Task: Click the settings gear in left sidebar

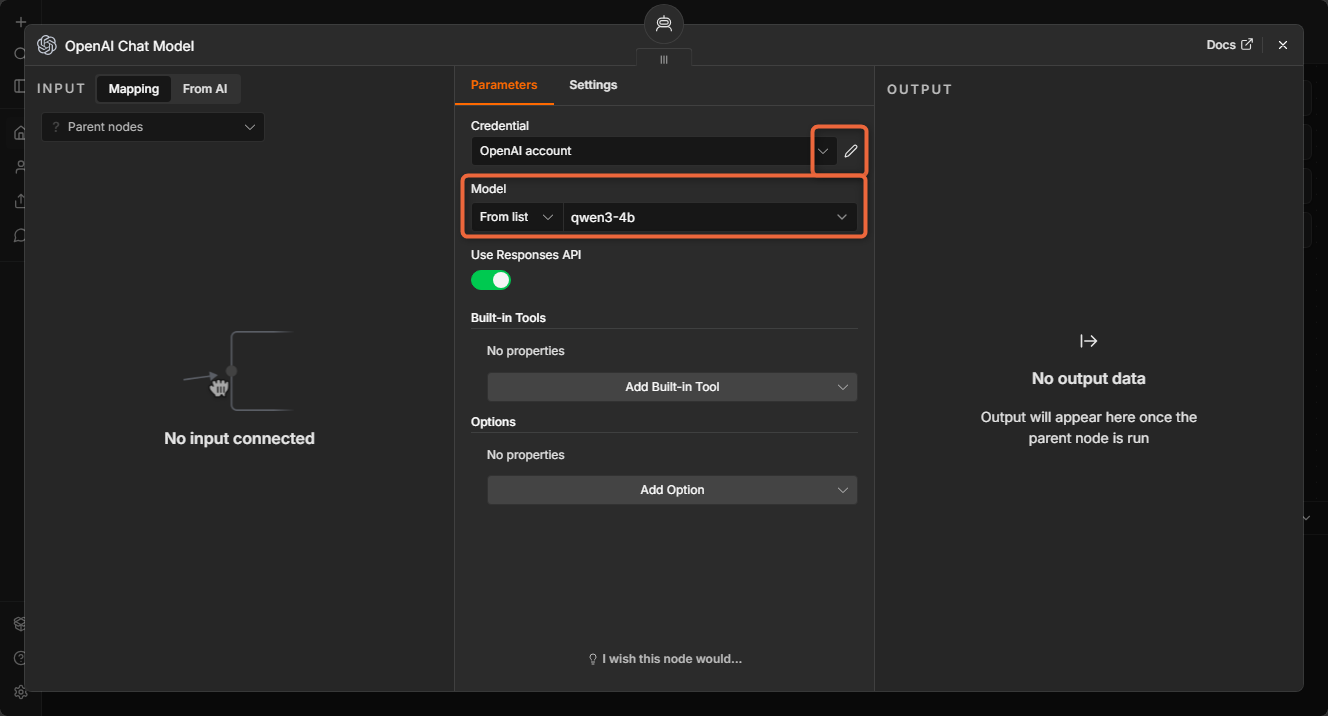Action: [20, 691]
